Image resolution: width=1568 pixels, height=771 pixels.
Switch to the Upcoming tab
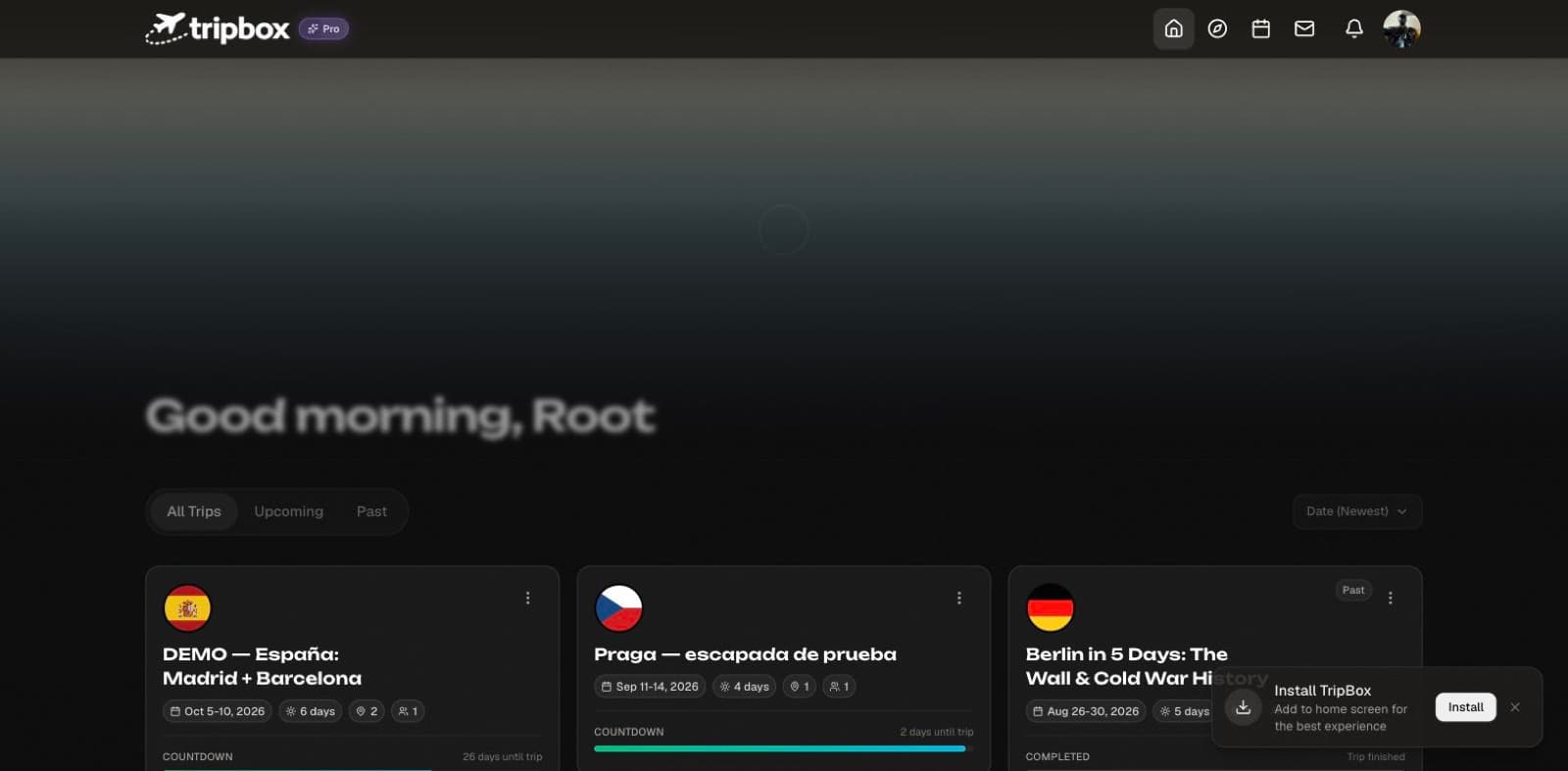[x=288, y=511]
